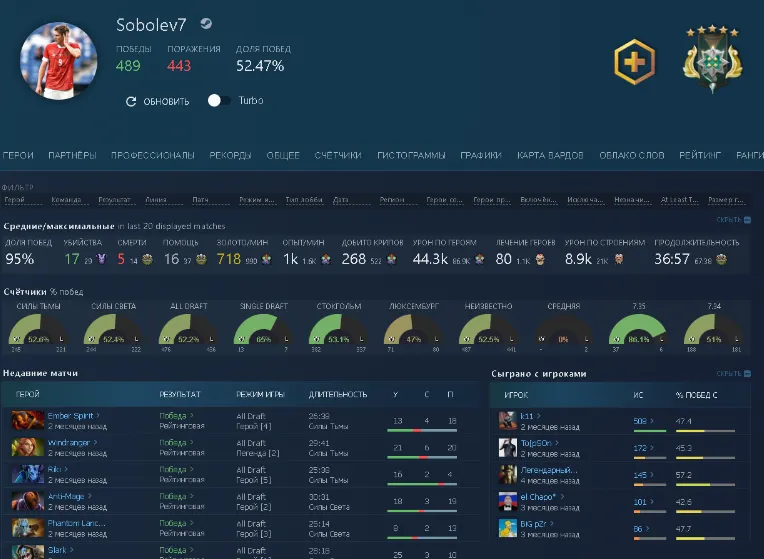The height and width of the screenshot is (559, 764).
Task: Click the gold Dota Plus hexagon badge
Action: coord(634,62)
